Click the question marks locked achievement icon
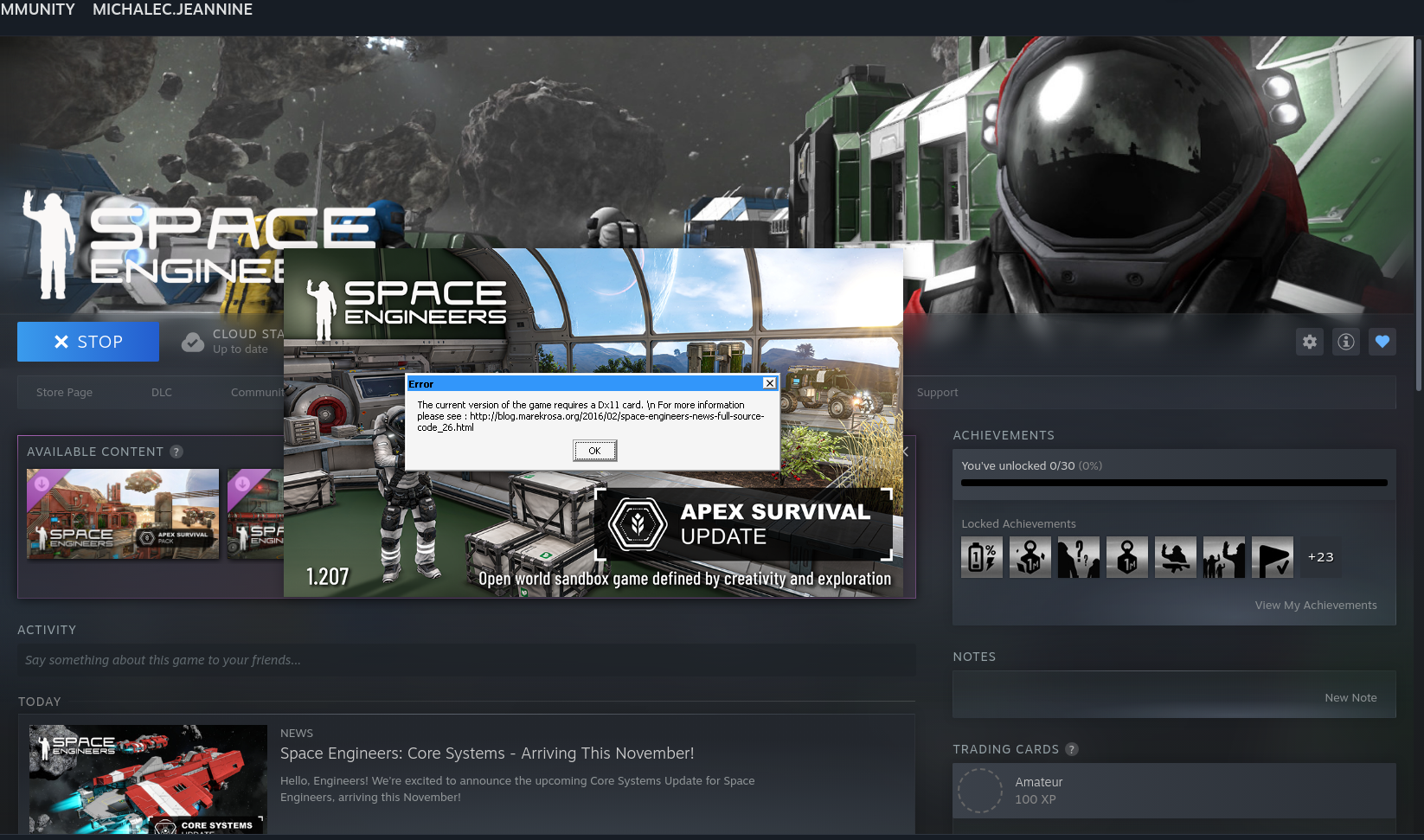 (x=1079, y=557)
